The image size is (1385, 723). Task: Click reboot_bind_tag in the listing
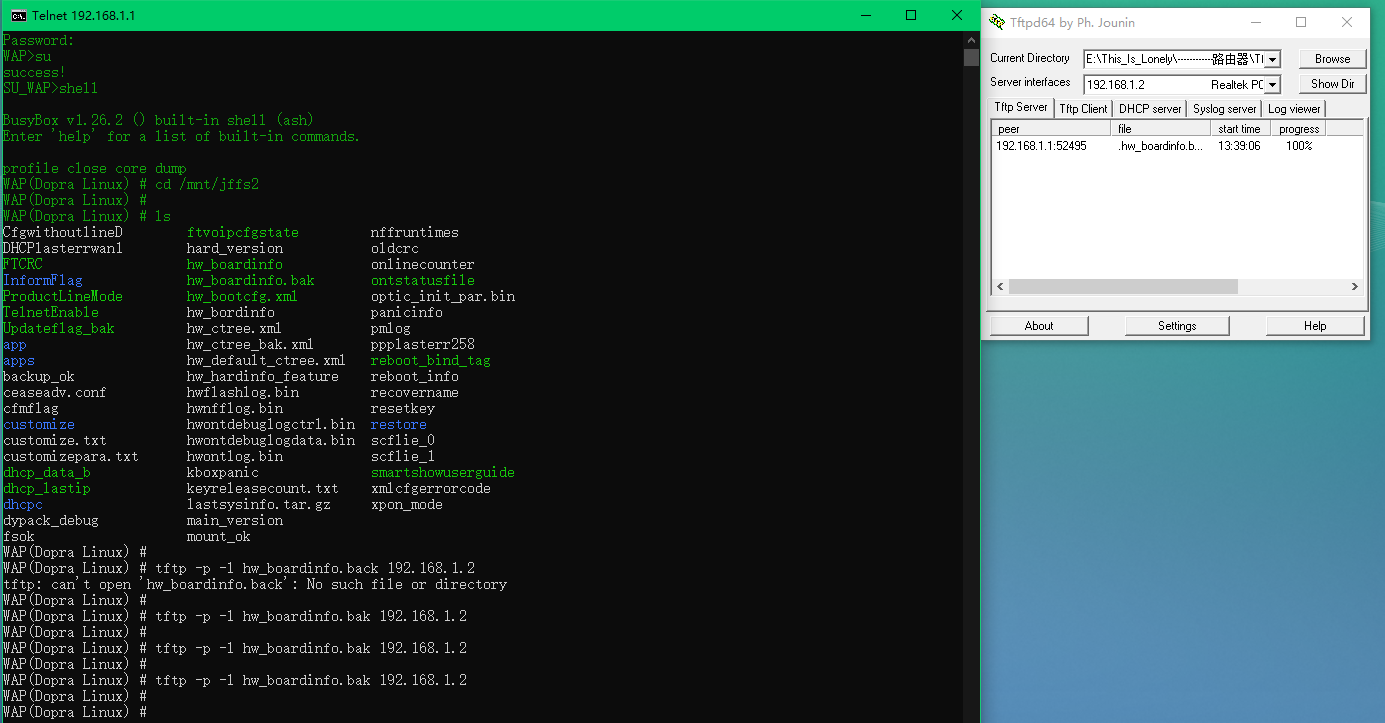(x=431, y=360)
